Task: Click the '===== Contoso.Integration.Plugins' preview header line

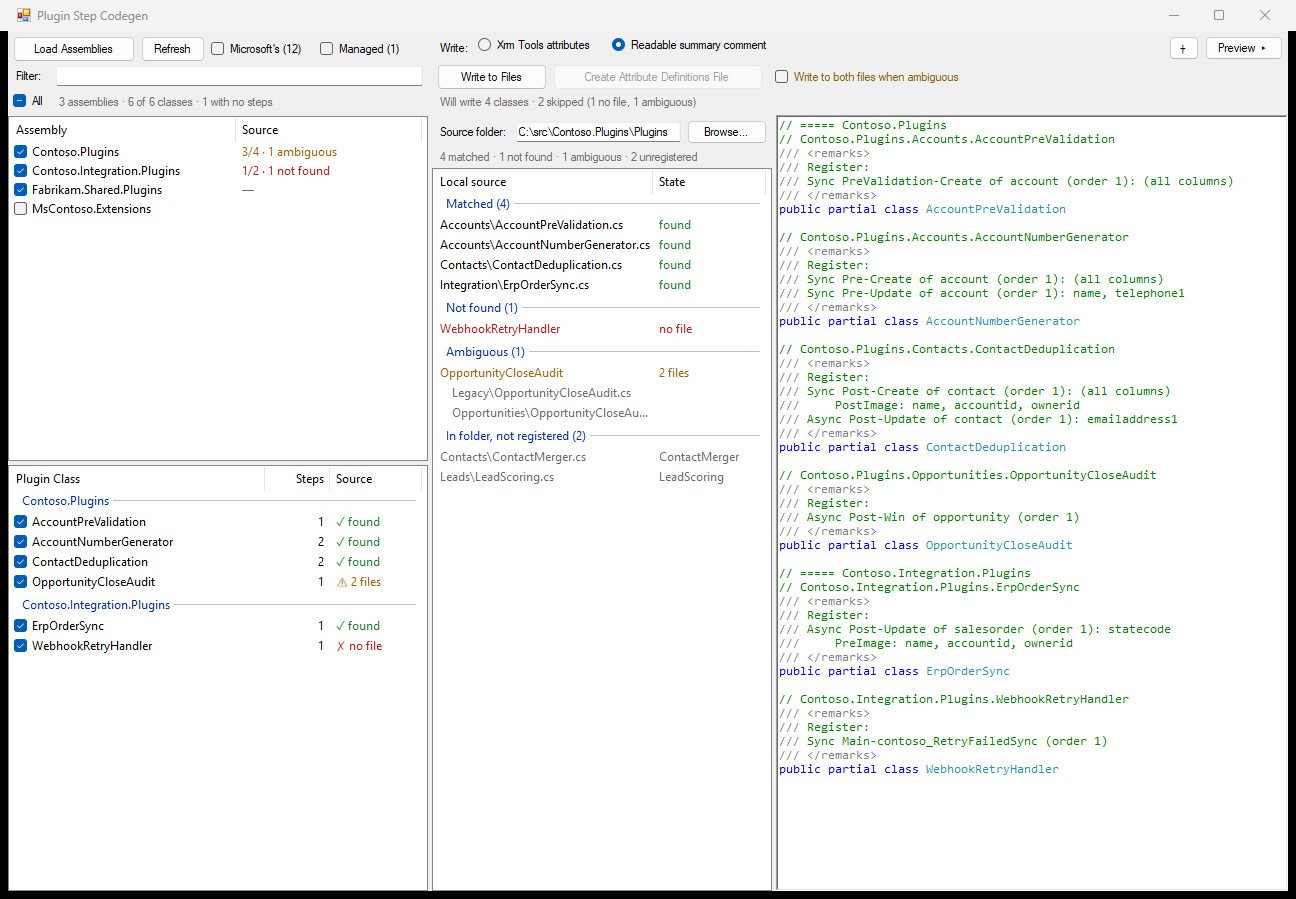Action: [x=905, y=573]
